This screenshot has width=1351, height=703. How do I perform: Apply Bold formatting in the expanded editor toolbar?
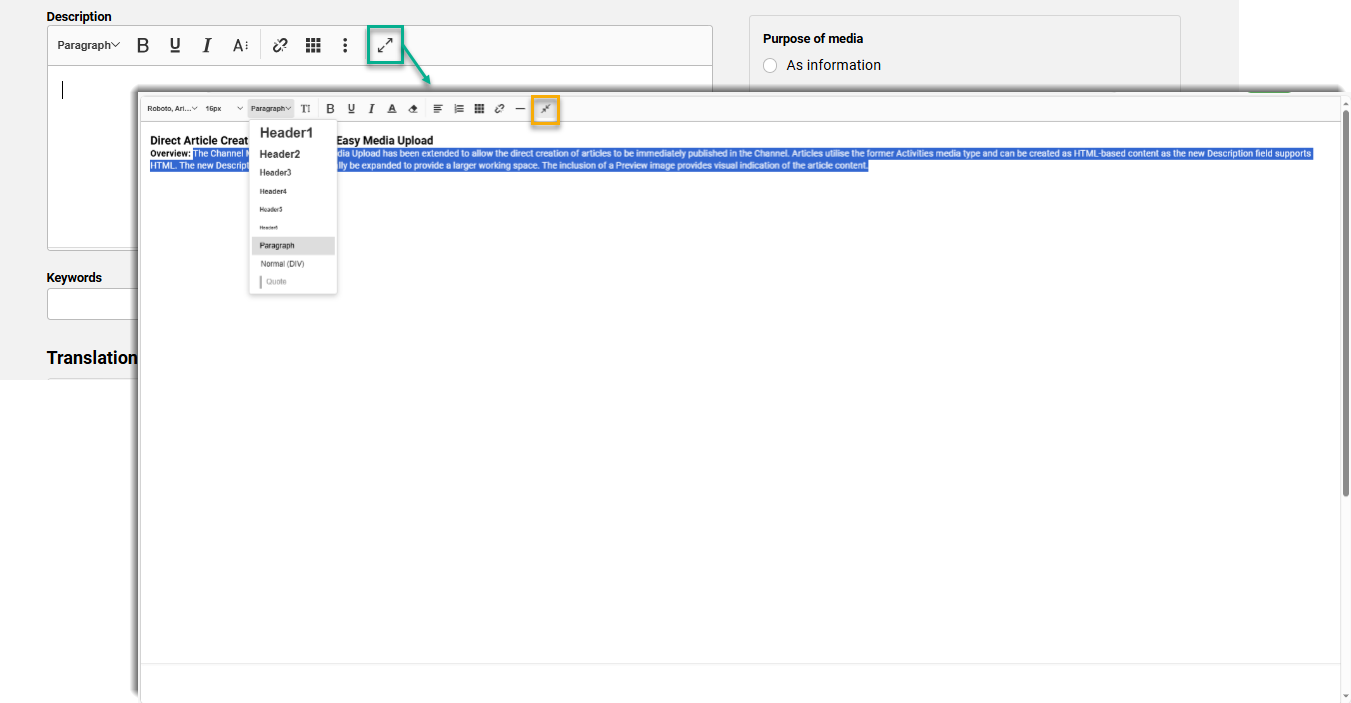point(330,108)
